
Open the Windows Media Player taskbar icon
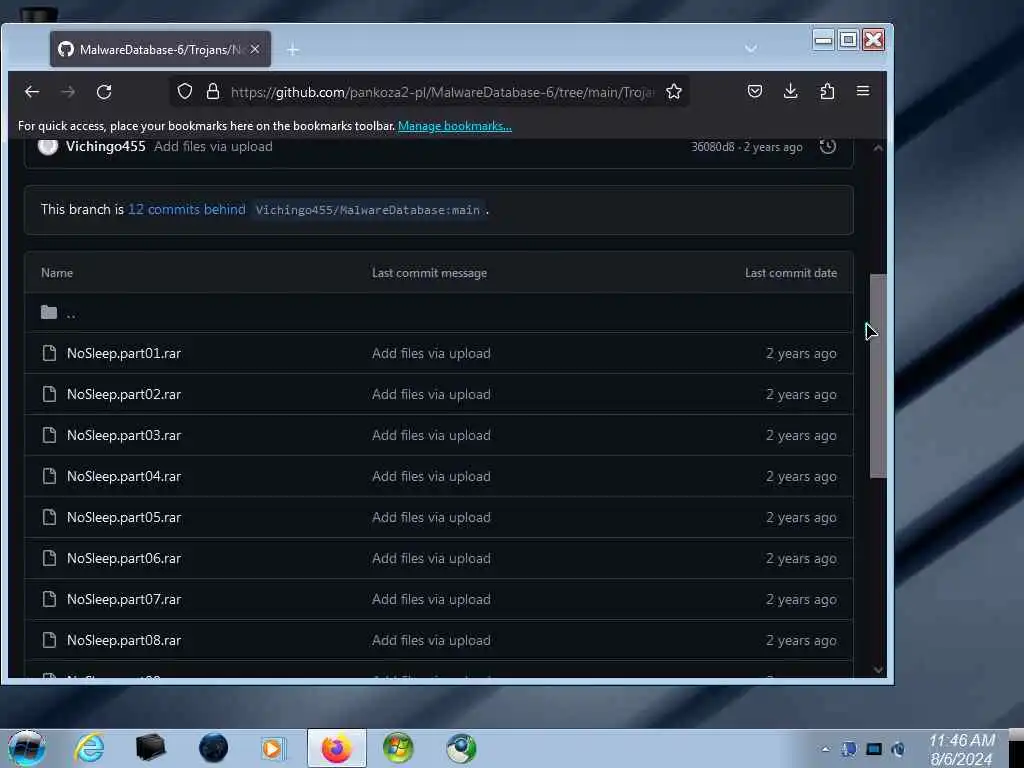point(274,748)
